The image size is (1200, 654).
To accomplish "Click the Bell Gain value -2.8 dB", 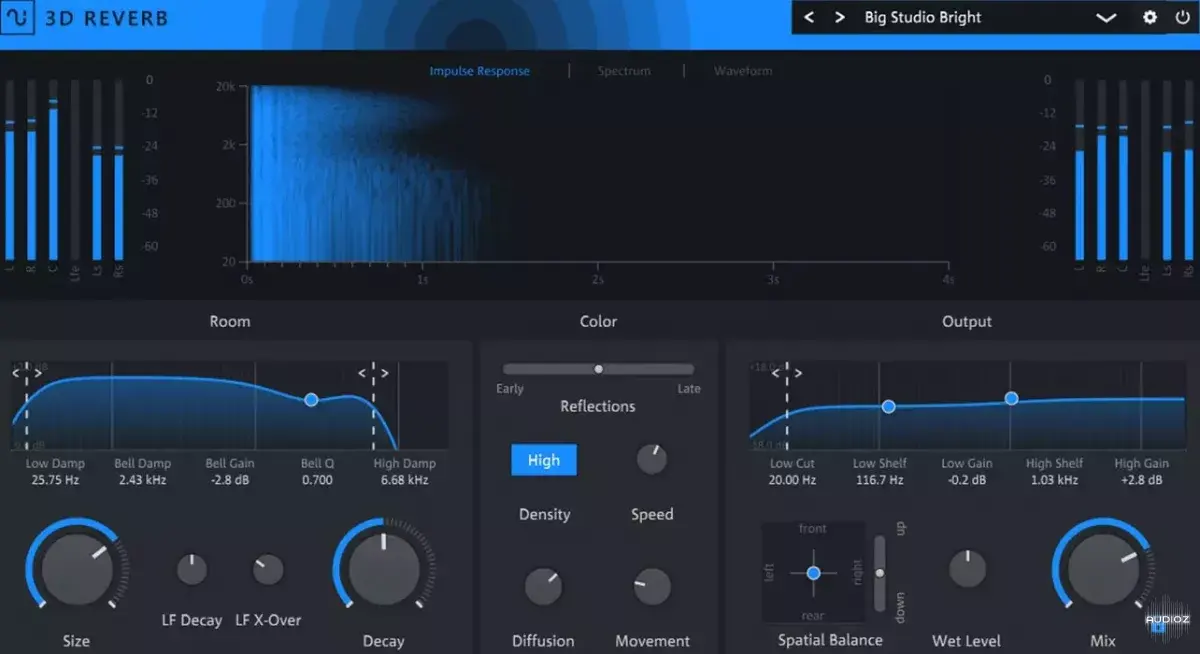I will 230,480.
